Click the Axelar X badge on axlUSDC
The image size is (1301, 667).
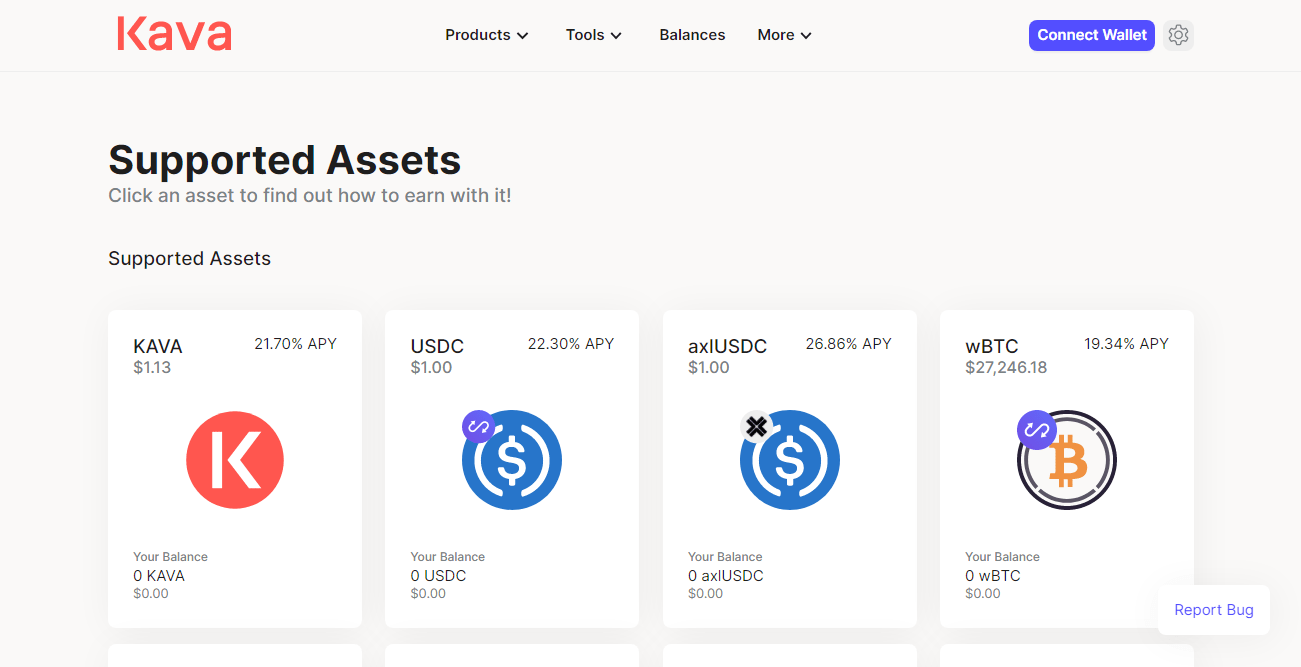click(x=756, y=427)
